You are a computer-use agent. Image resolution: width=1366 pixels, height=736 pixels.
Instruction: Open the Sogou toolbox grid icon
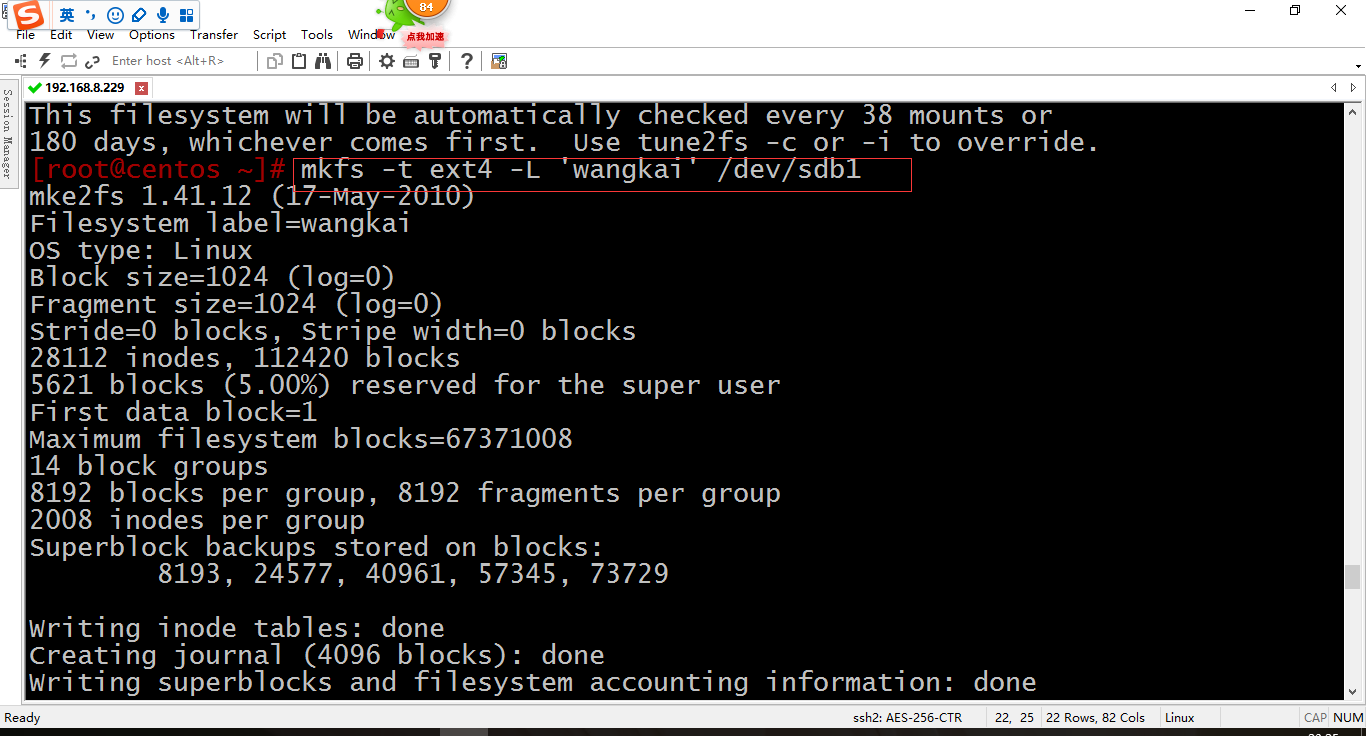click(187, 15)
